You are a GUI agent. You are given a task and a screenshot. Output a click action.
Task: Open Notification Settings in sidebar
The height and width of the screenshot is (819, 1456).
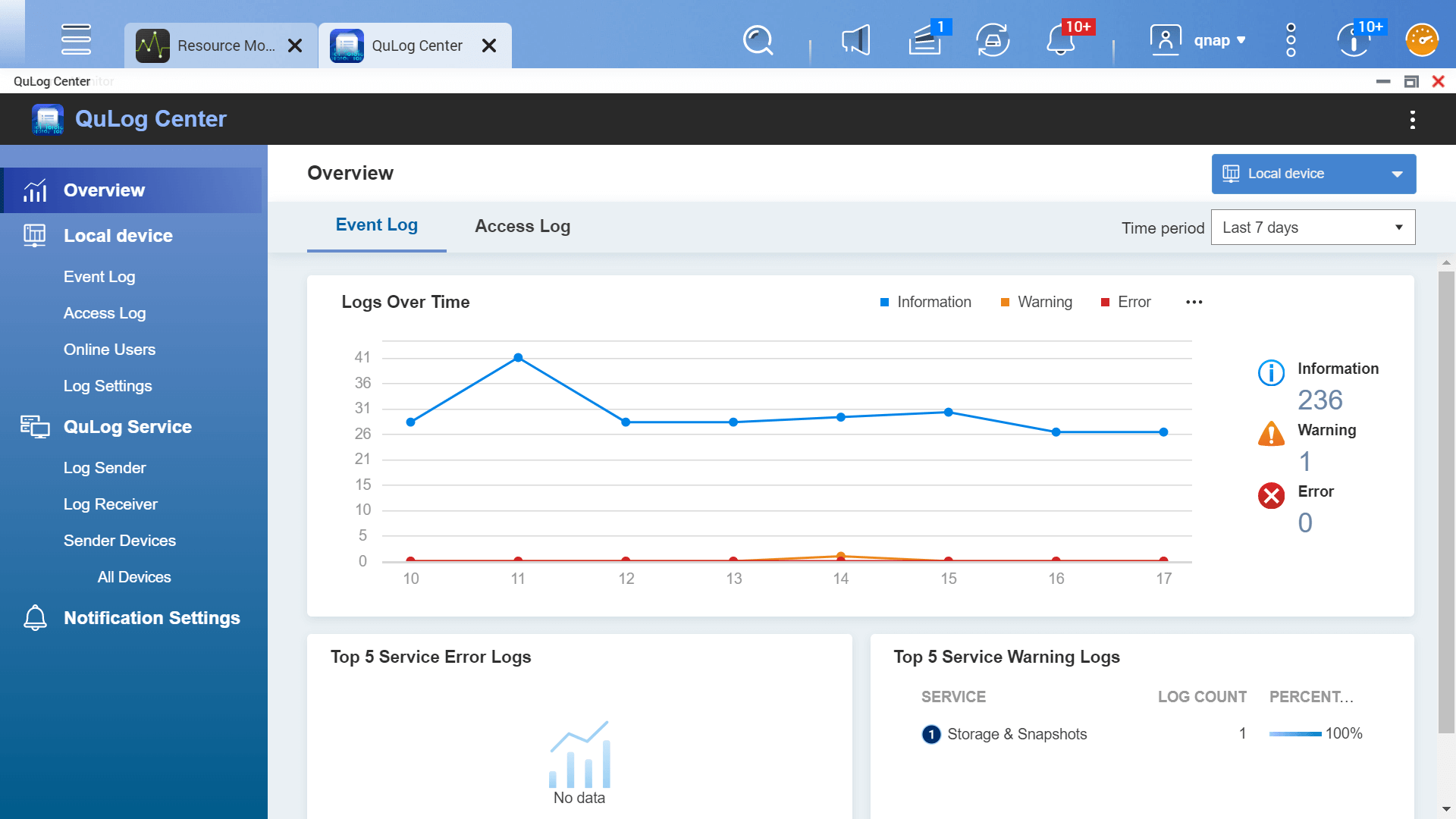pyautogui.click(x=152, y=618)
